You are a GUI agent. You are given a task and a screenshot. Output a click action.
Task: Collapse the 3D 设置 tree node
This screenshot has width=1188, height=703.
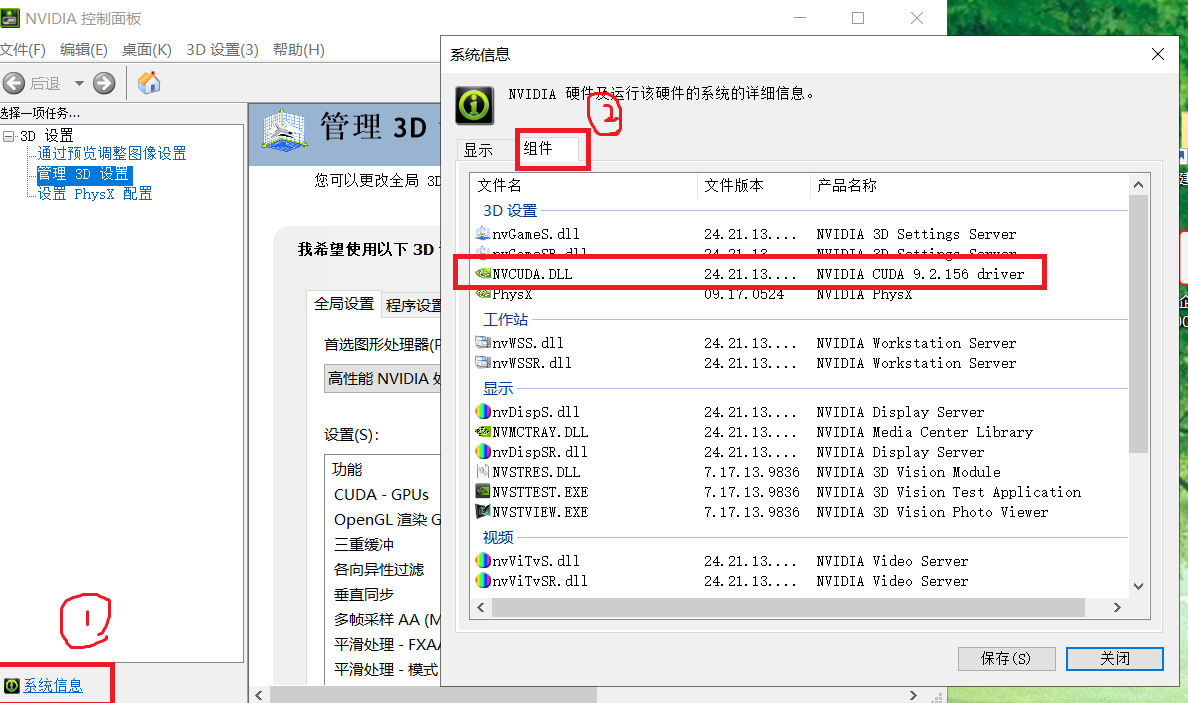click(x=8, y=136)
